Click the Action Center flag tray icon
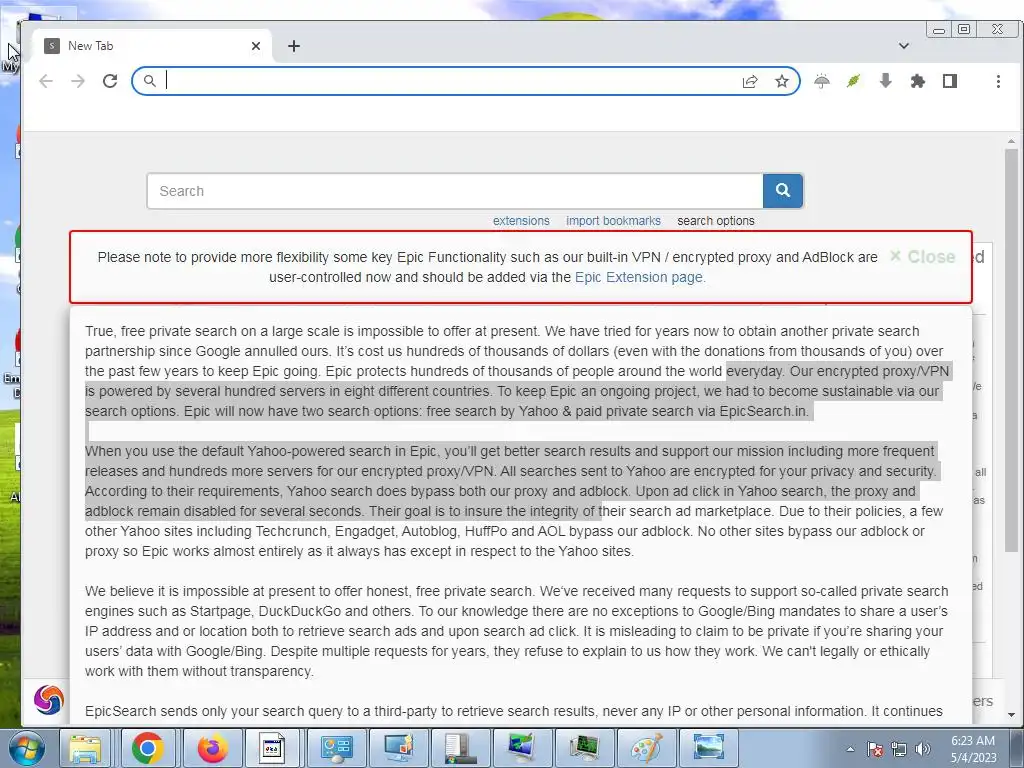The width and height of the screenshot is (1024, 768). click(x=875, y=749)
